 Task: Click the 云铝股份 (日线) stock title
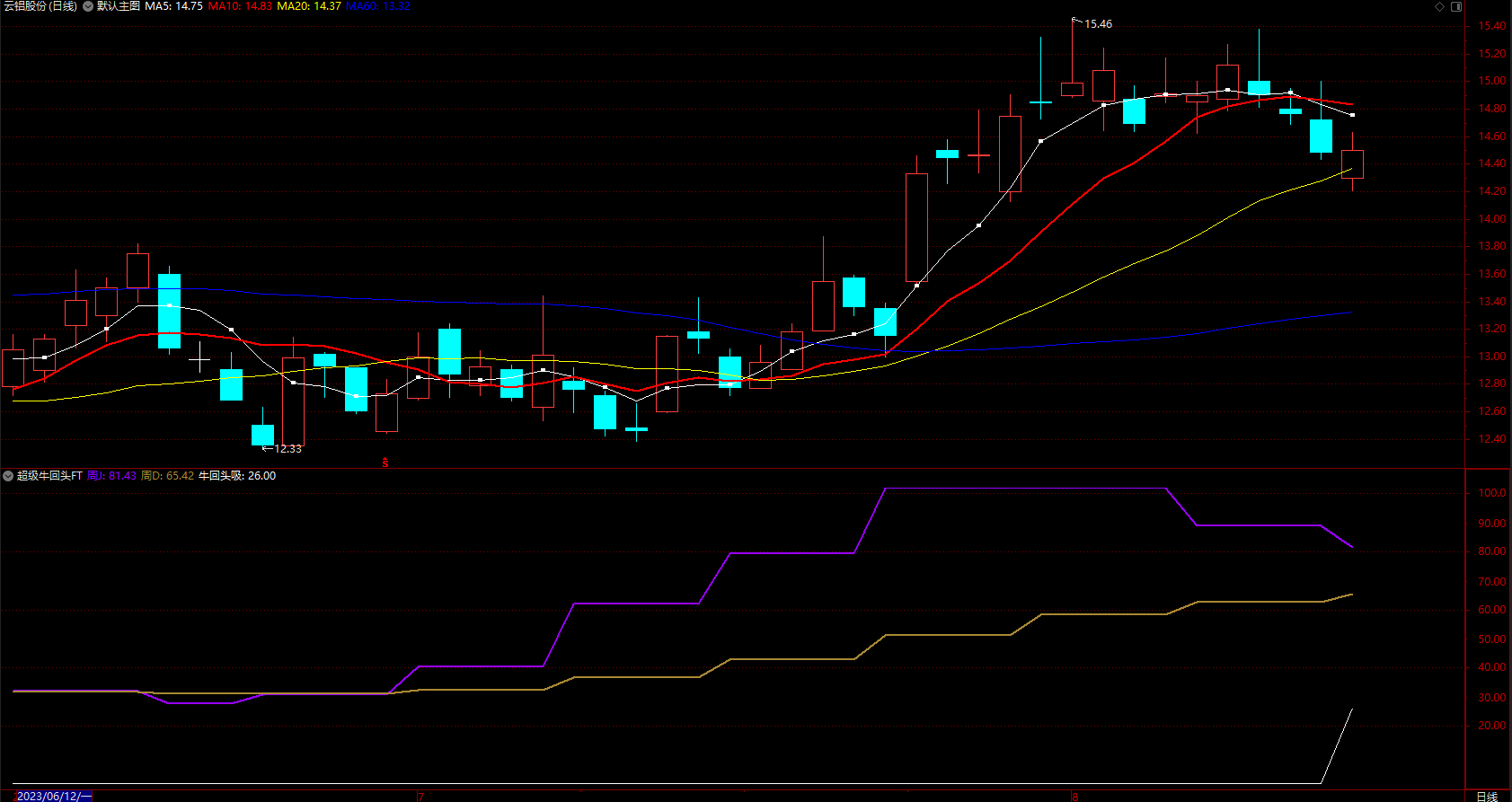point(40,6)
